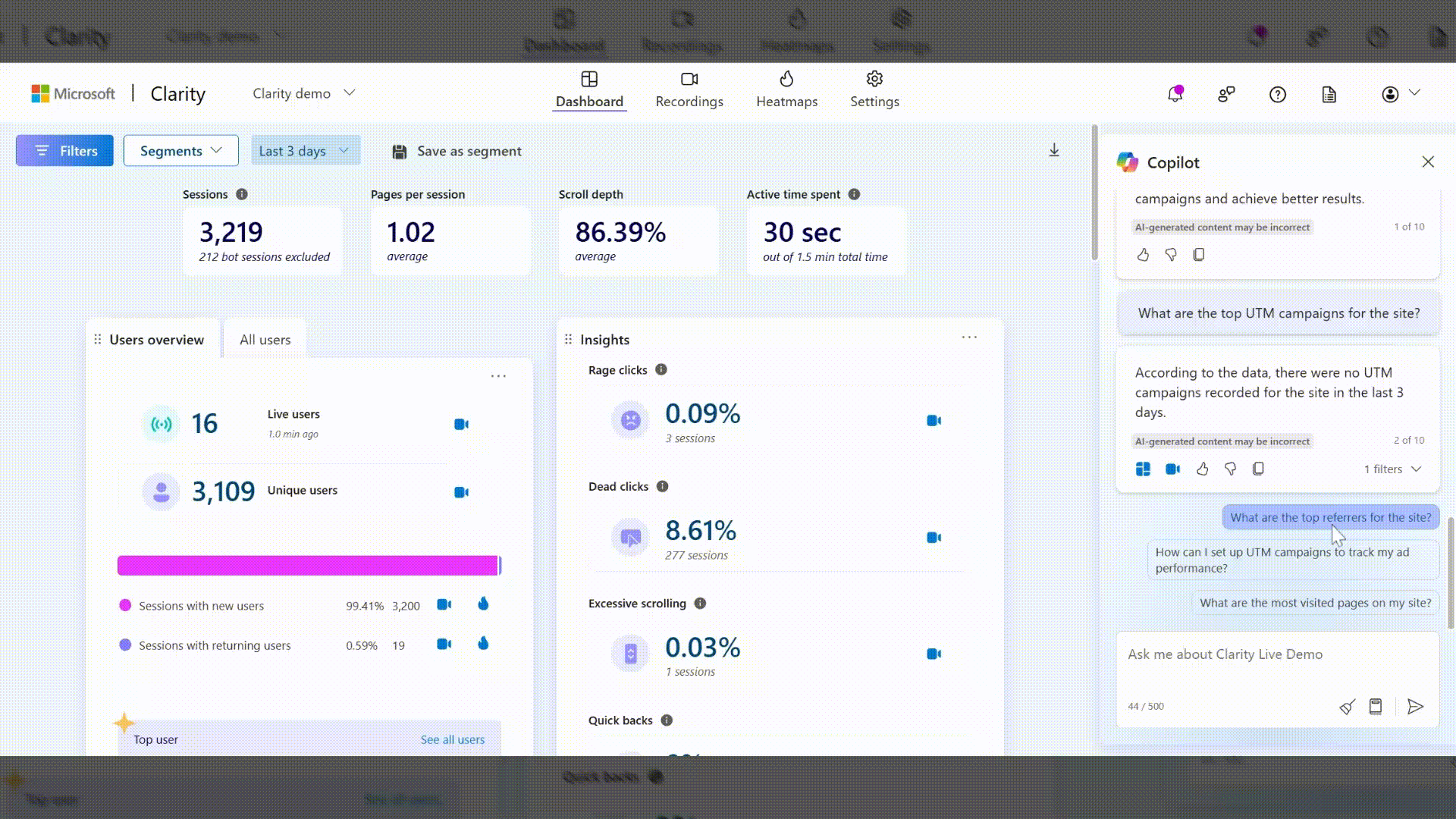
Task: Click the Dashboard navigation icon
Action: click(589, 79)
